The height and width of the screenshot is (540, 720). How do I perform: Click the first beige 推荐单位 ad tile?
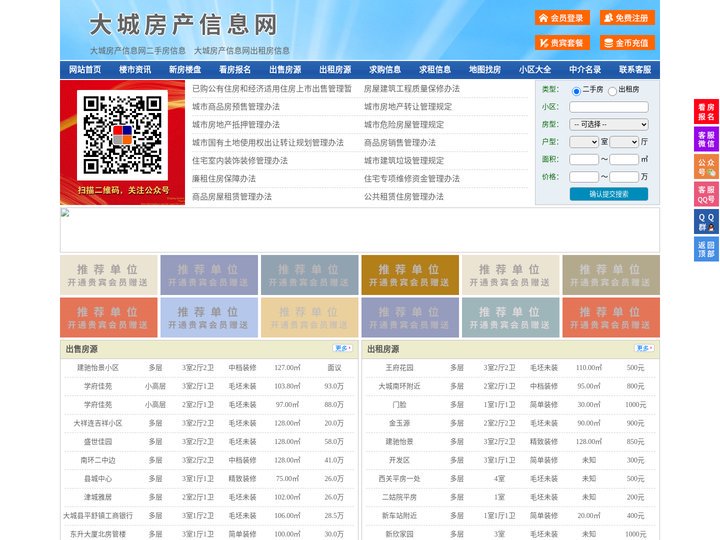click(108, 275)
